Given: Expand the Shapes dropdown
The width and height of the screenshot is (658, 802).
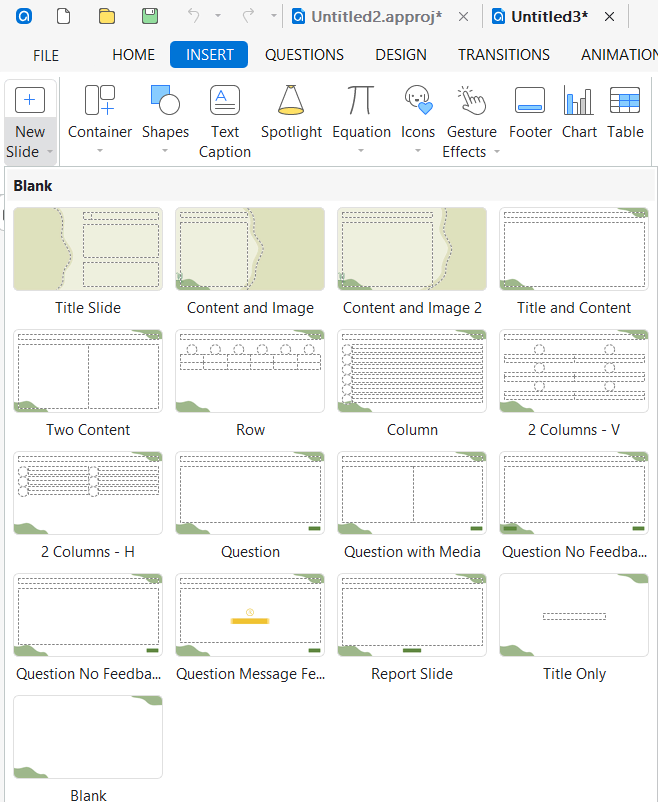Looking at the screenshot, I should point(165,152).
